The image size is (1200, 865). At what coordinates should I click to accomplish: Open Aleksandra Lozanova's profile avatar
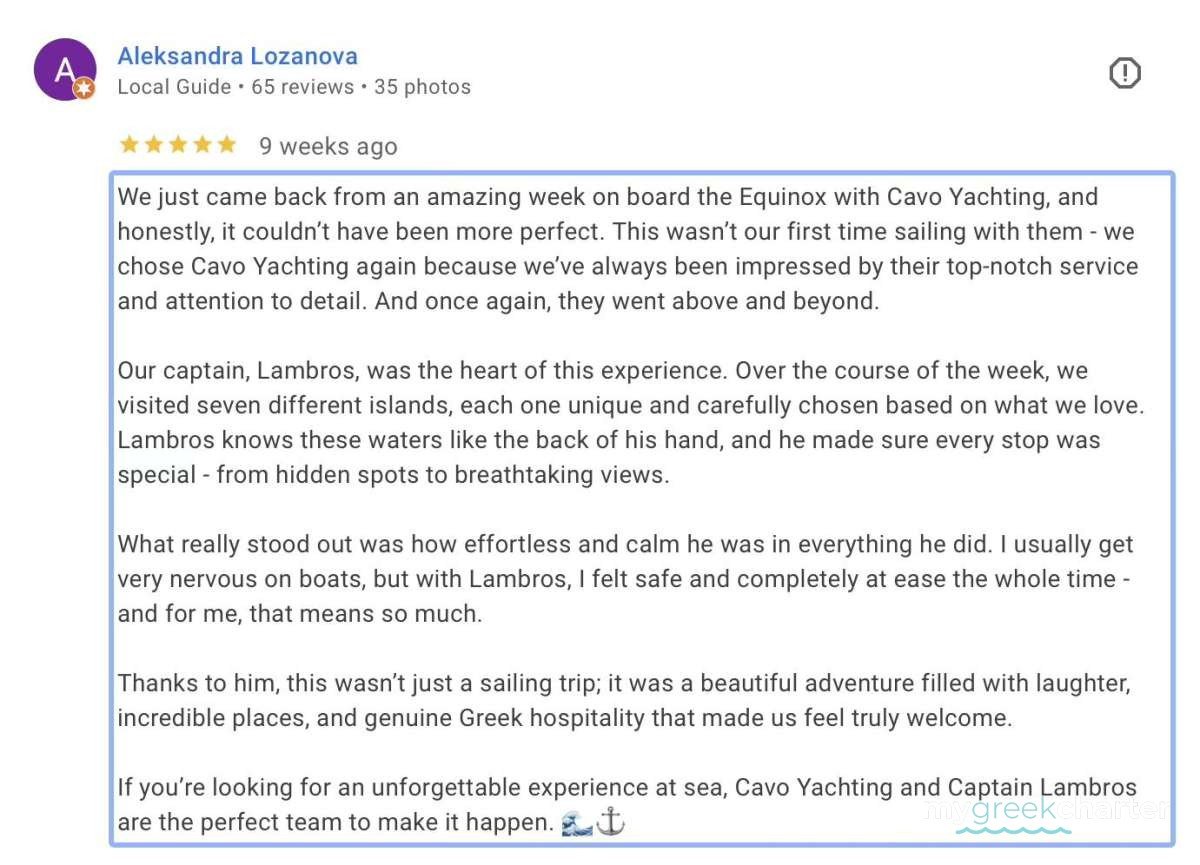click(64, 69)
